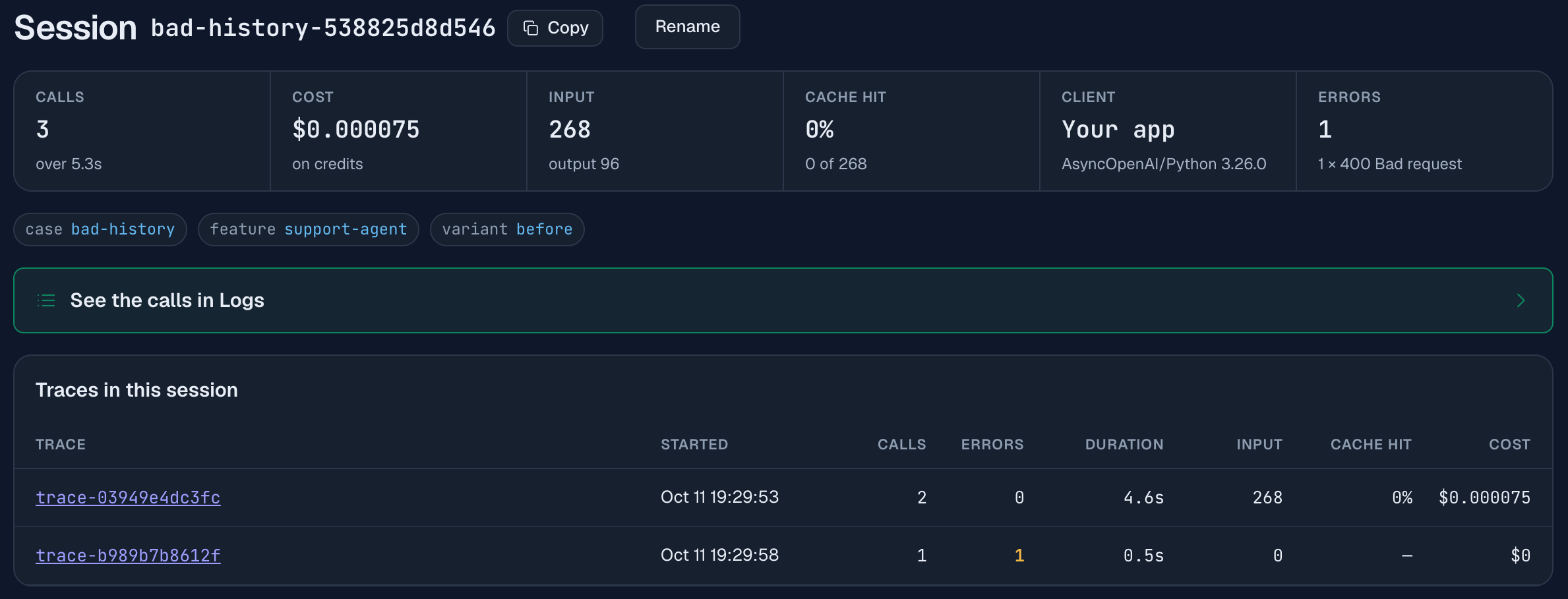Viewport: 1568px width, 599px height.
Task: Click the AsyncOpenAI/Python 3.26.0 text
Action: tap(1164, 163)
